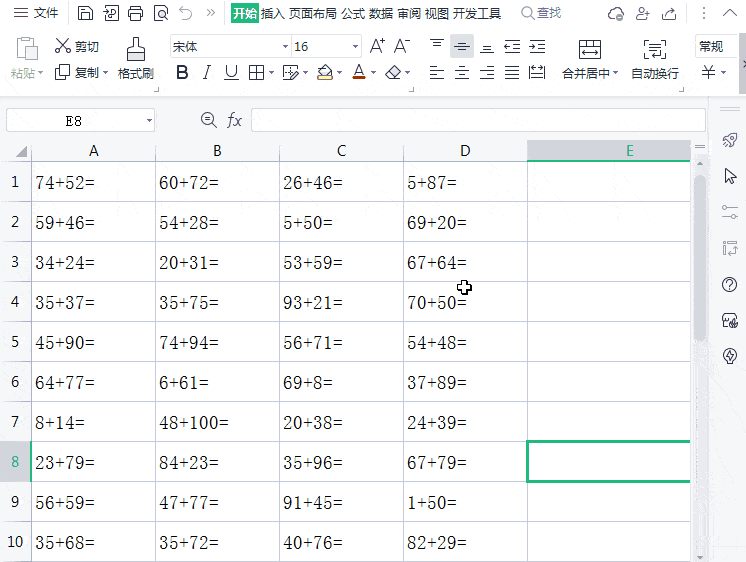Open the File (文件) menu

coord(36,13)
